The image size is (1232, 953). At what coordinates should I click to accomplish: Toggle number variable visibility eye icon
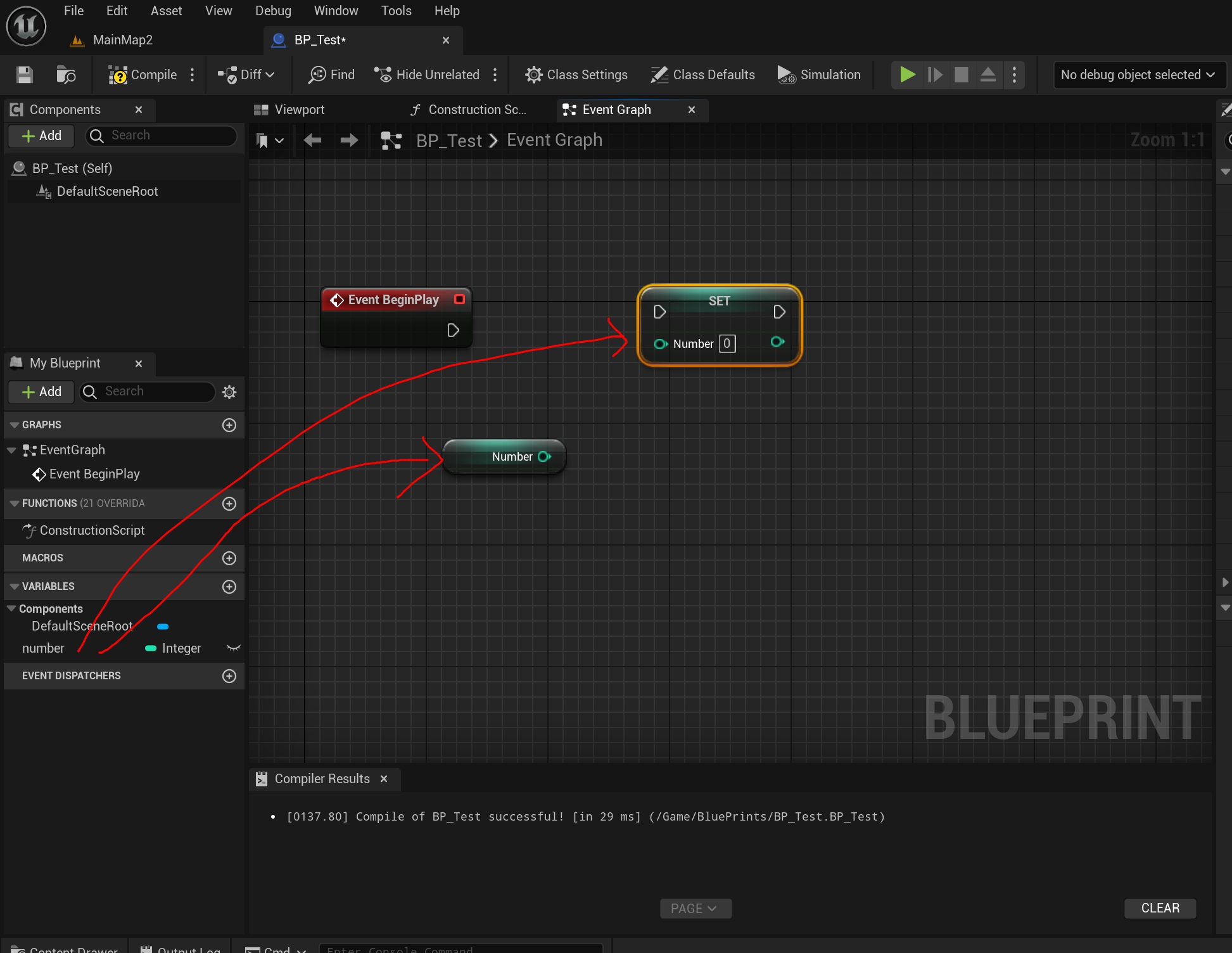coord(233,648)
